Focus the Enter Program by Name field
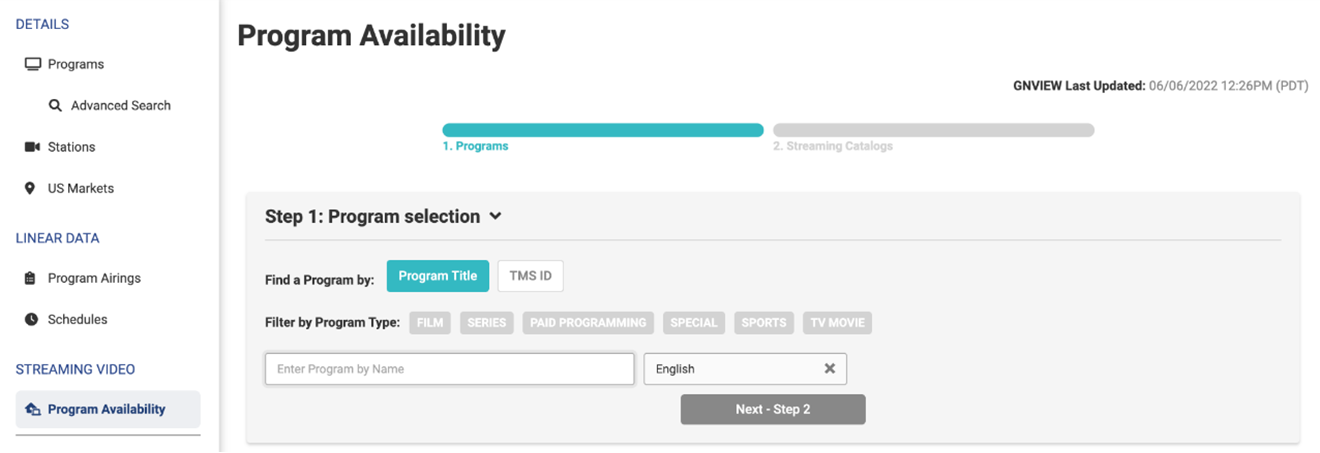1320x453 pixels. pos(449,369)
